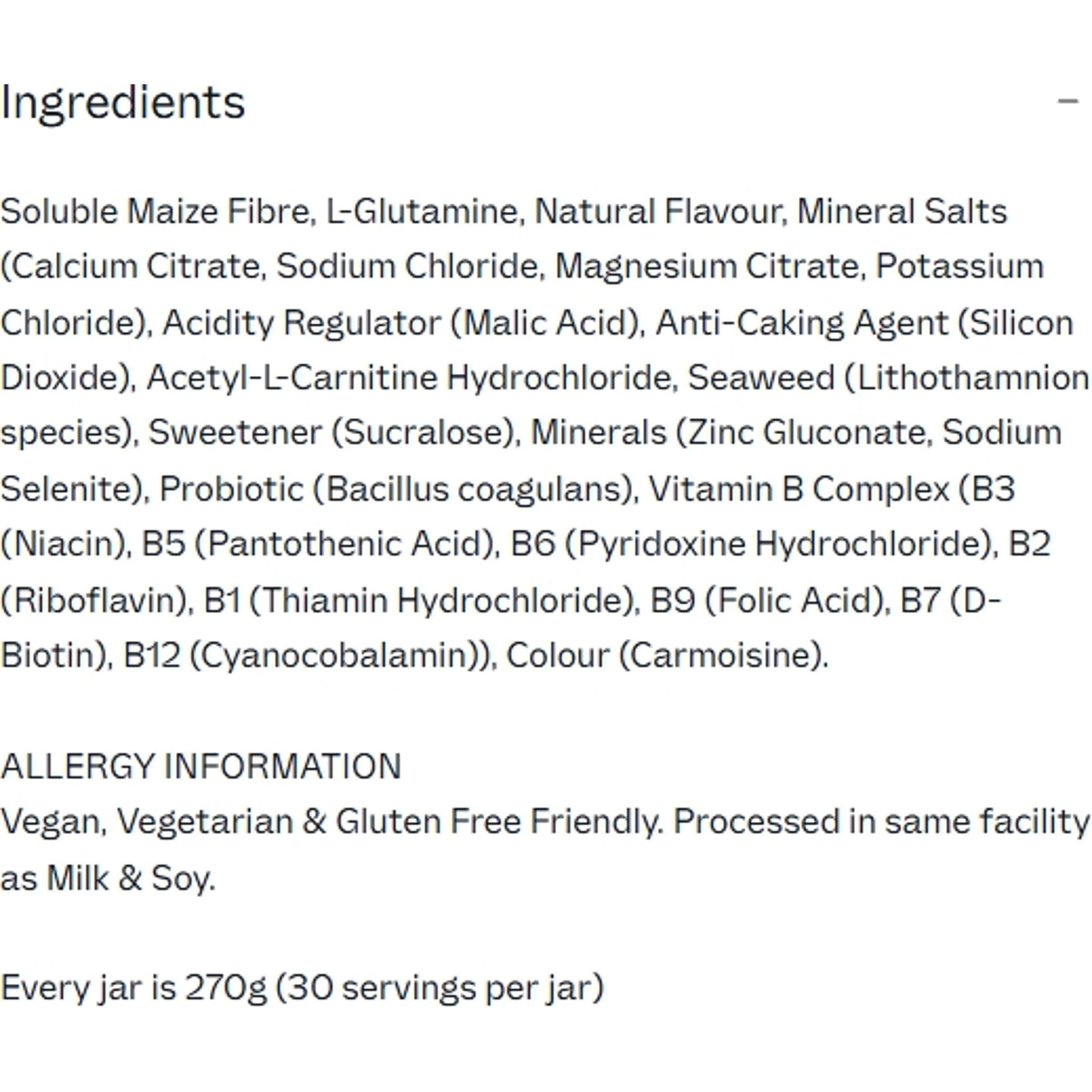The image size is (1092, 1092).
Task: Click the words Soluble Maize Fibre
Action: tap(156, 212)
